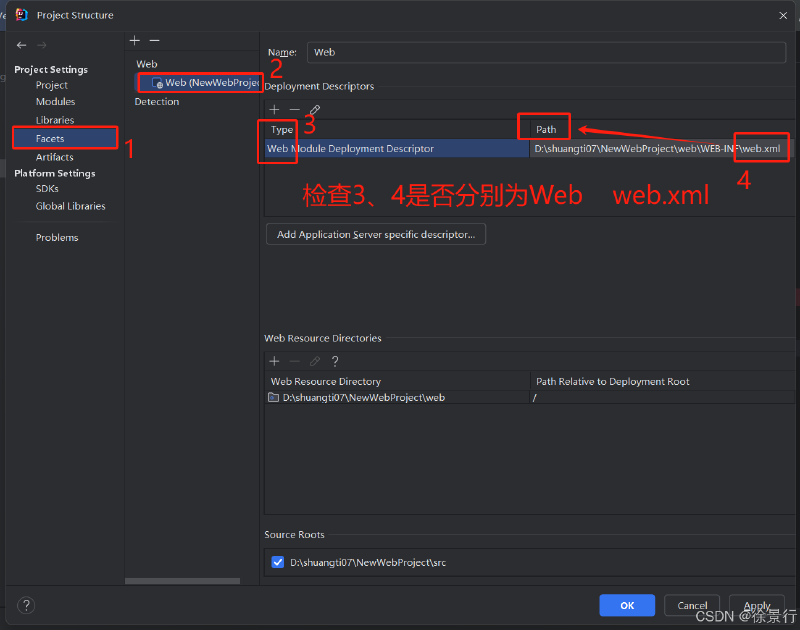Select the Web facet type node
This screenshot has width=800, height=630.
(x=146, y=64)
